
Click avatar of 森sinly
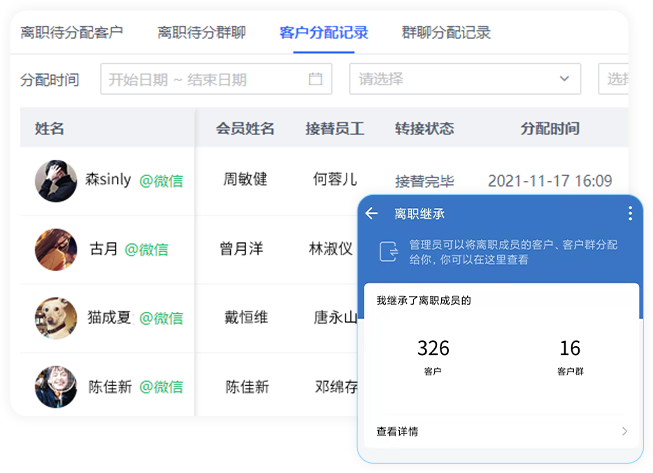(56, 181)
